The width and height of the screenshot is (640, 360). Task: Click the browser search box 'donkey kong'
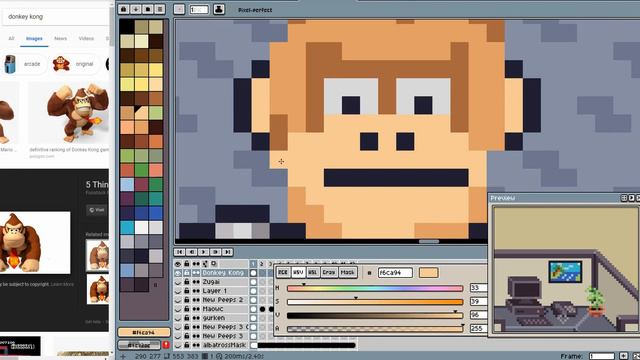pyautogui.click(x=55, y=17)
